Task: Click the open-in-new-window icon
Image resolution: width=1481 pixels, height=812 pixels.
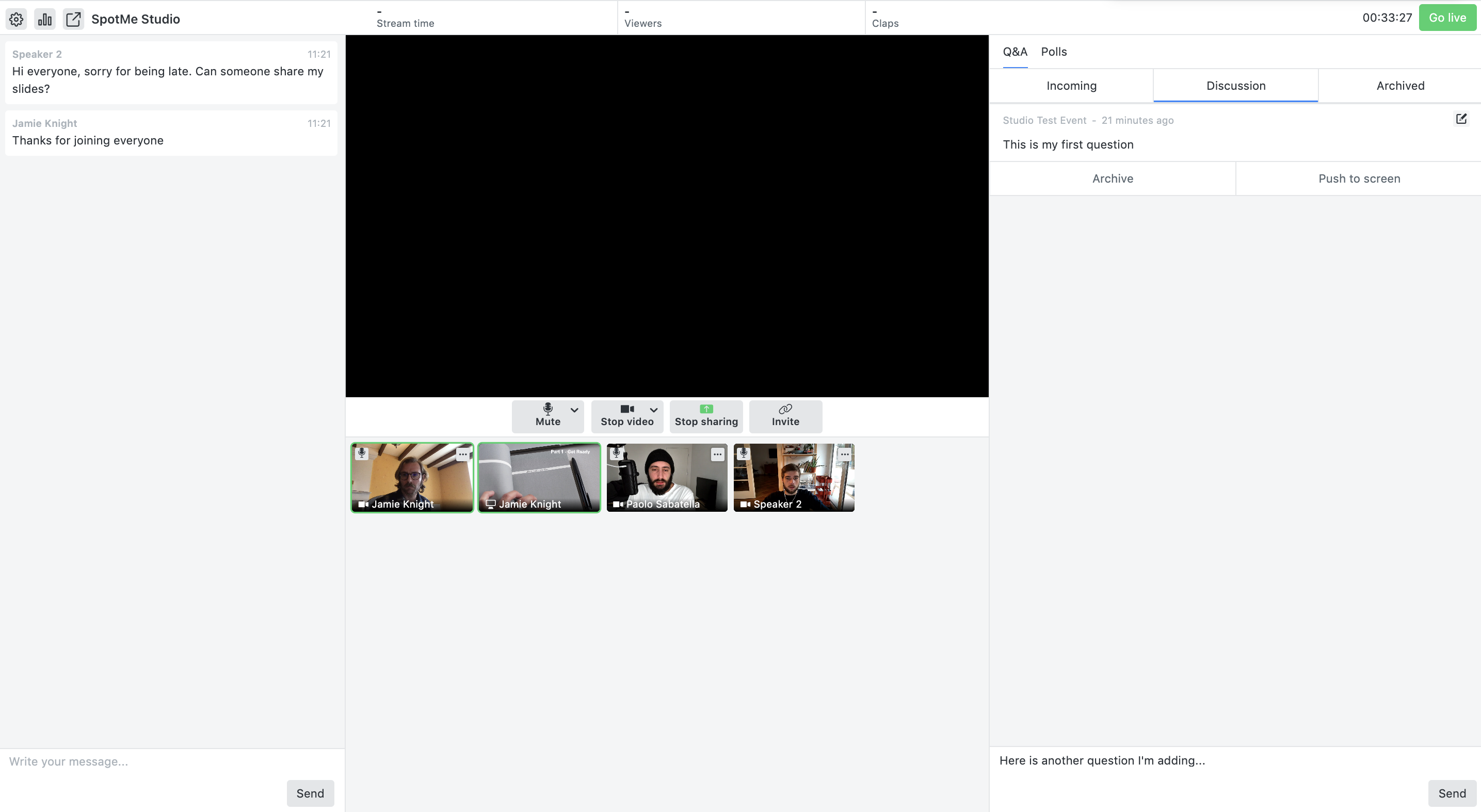Action: 74,19
